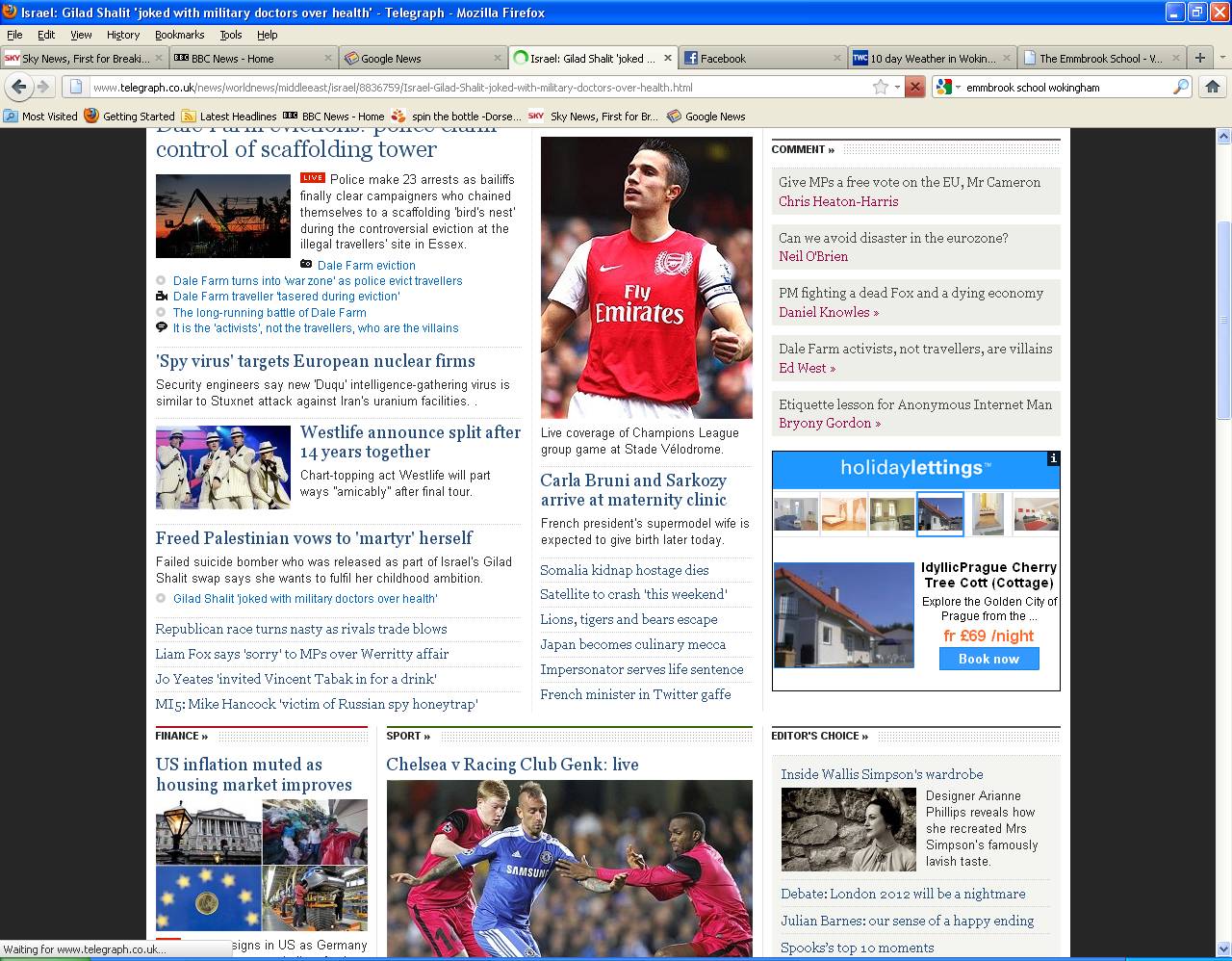Open Debate: London 2012 will be a nightmare
This screenshot has width=1232, height=961.
[x=903, y=894]
